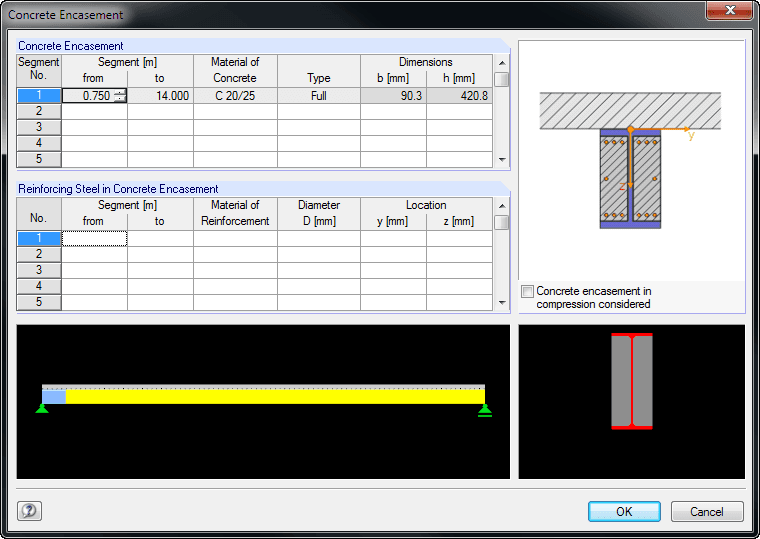Select Concrete Encasement row header 4
The image size is (760, 539).
click(x=39, y=143)
